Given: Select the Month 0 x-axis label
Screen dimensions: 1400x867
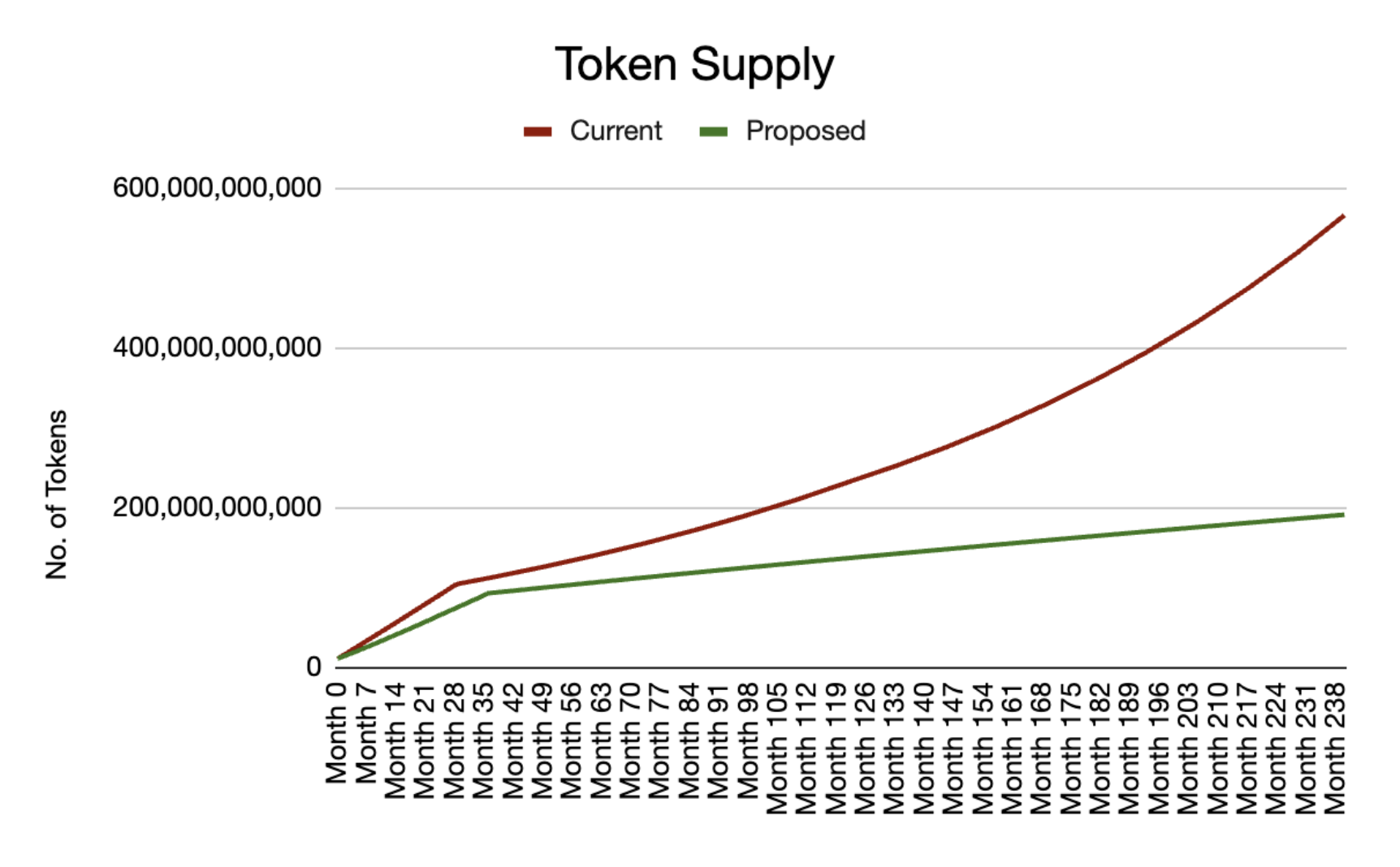Looking at the screenshot, I should click(x=336, y=732).
